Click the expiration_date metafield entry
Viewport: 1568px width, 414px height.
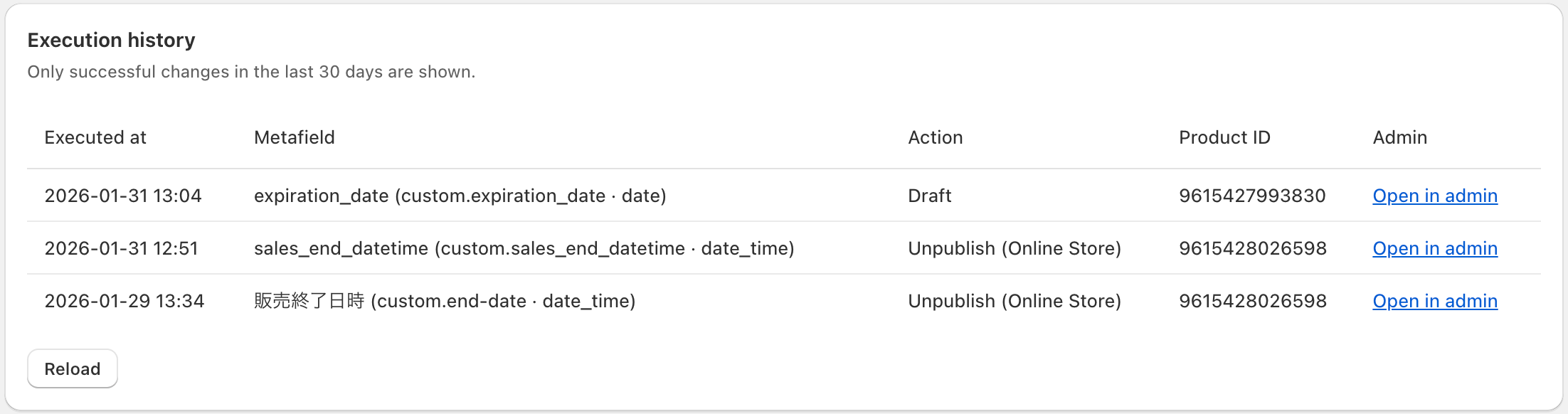click(x=460, y=196)
